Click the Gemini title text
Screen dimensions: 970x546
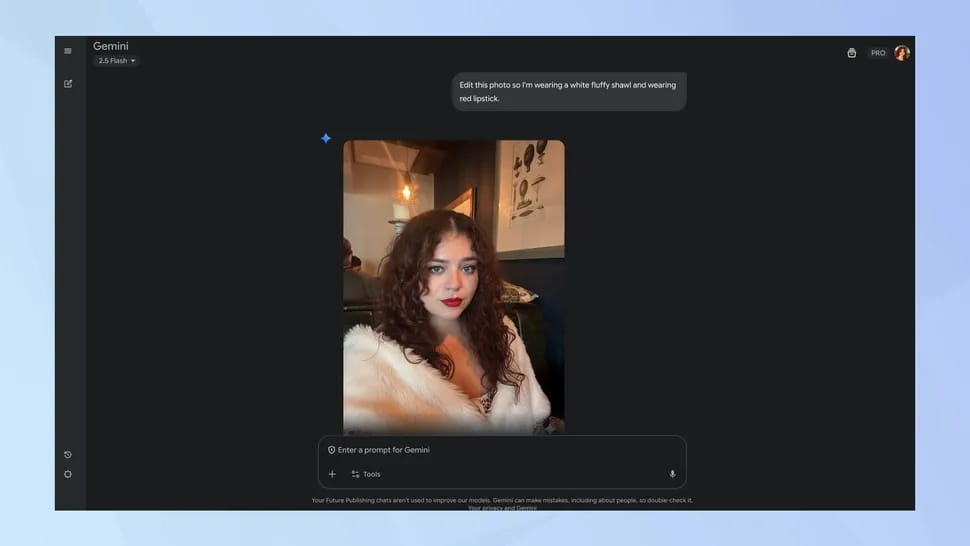(111, 46)
